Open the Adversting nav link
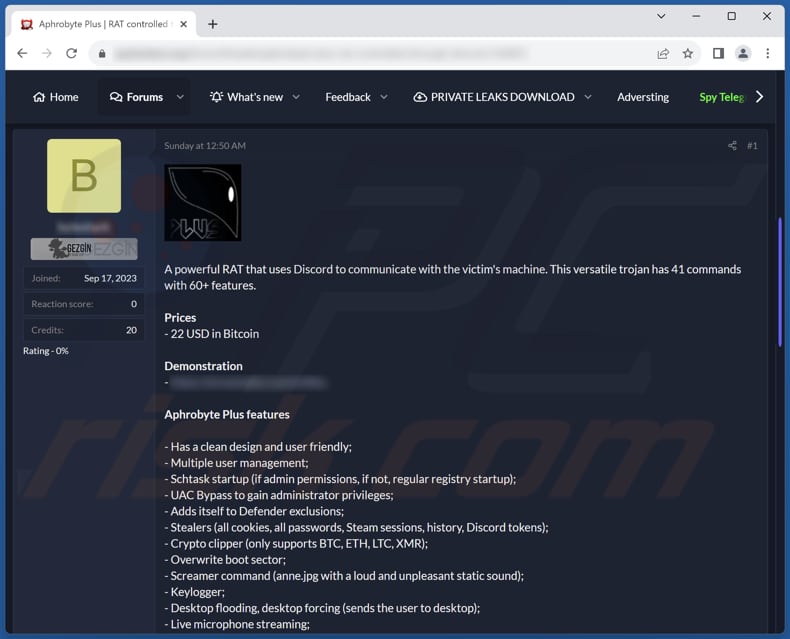This screenshot has height=639, width=790. 643,97
